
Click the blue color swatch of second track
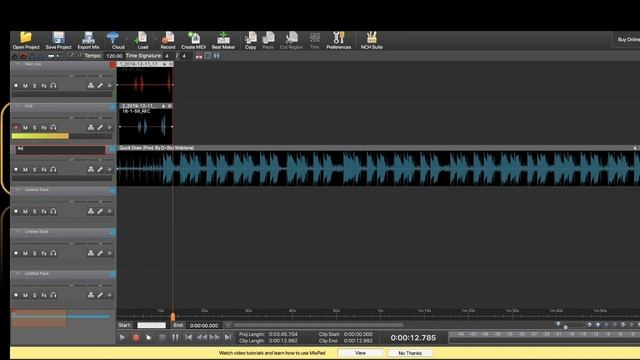(x=113, y=107)
